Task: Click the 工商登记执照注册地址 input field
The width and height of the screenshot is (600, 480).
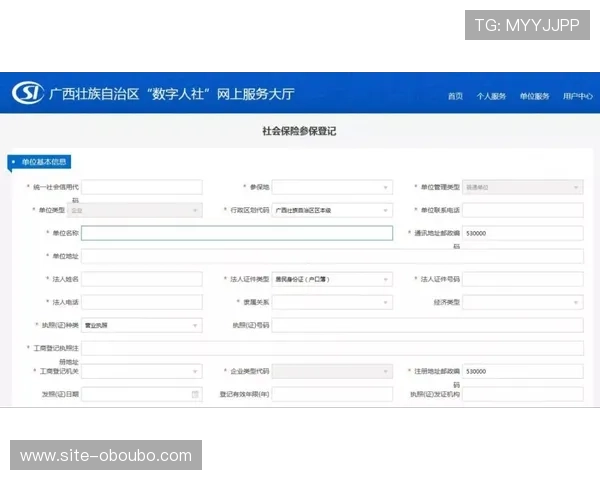Action: pos(332,348)
